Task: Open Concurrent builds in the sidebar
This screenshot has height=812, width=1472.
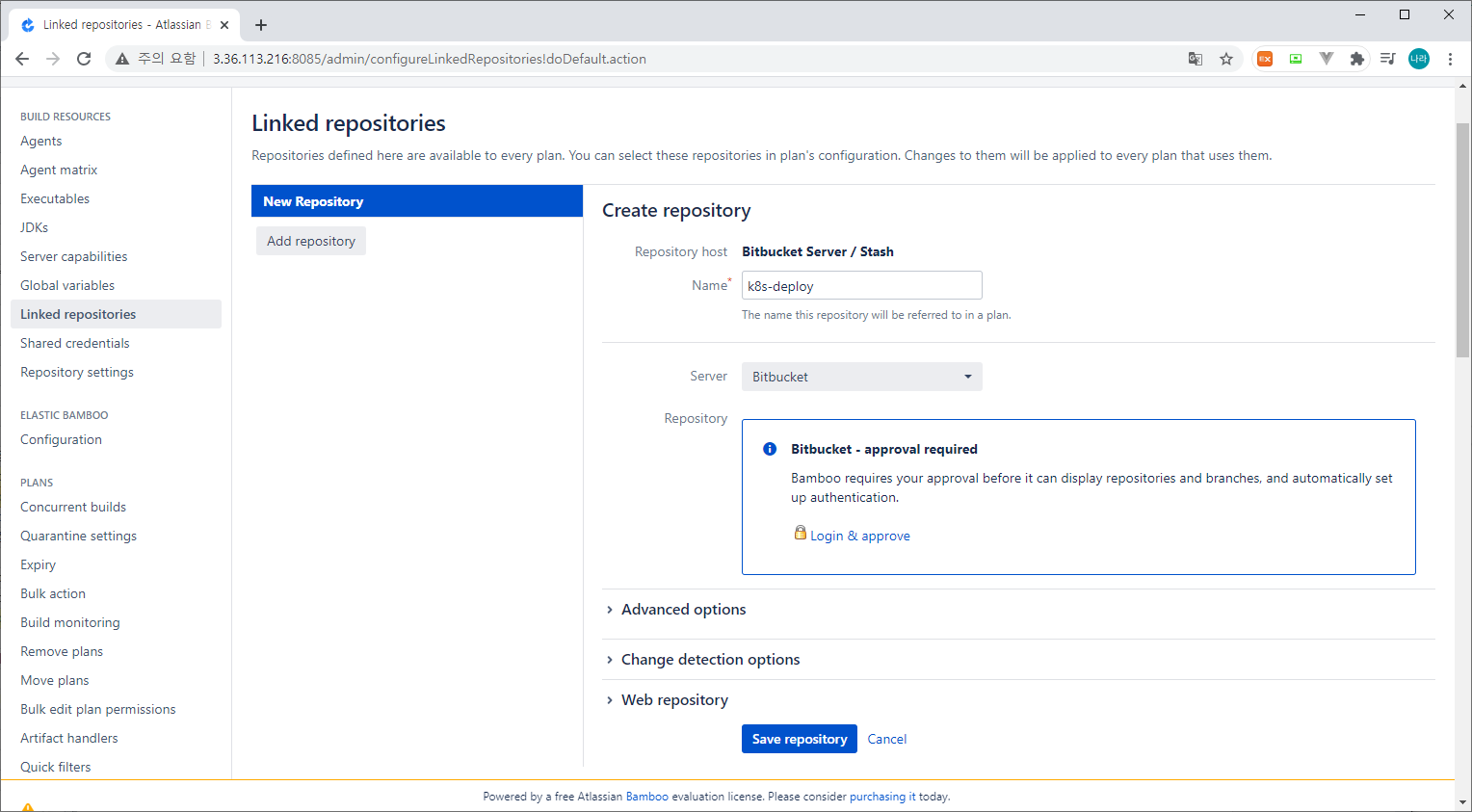Action: (73, 507)
